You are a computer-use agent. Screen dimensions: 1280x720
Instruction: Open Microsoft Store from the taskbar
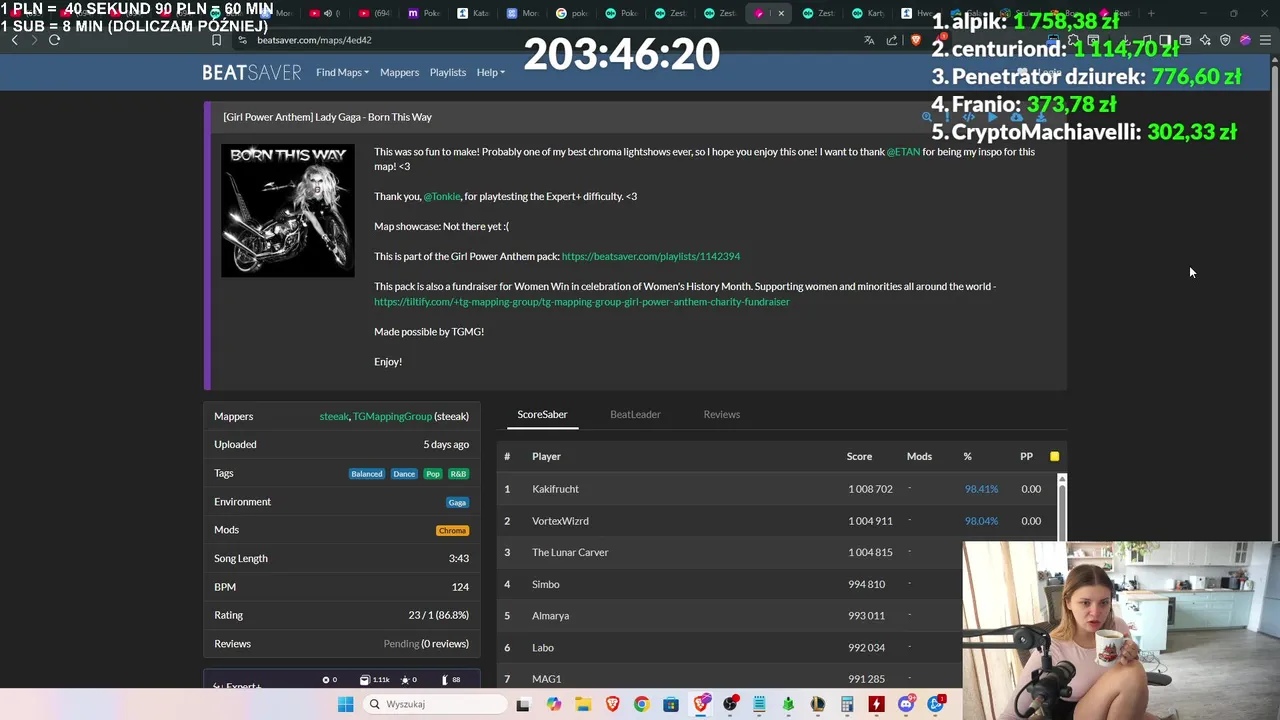[670, 704]
